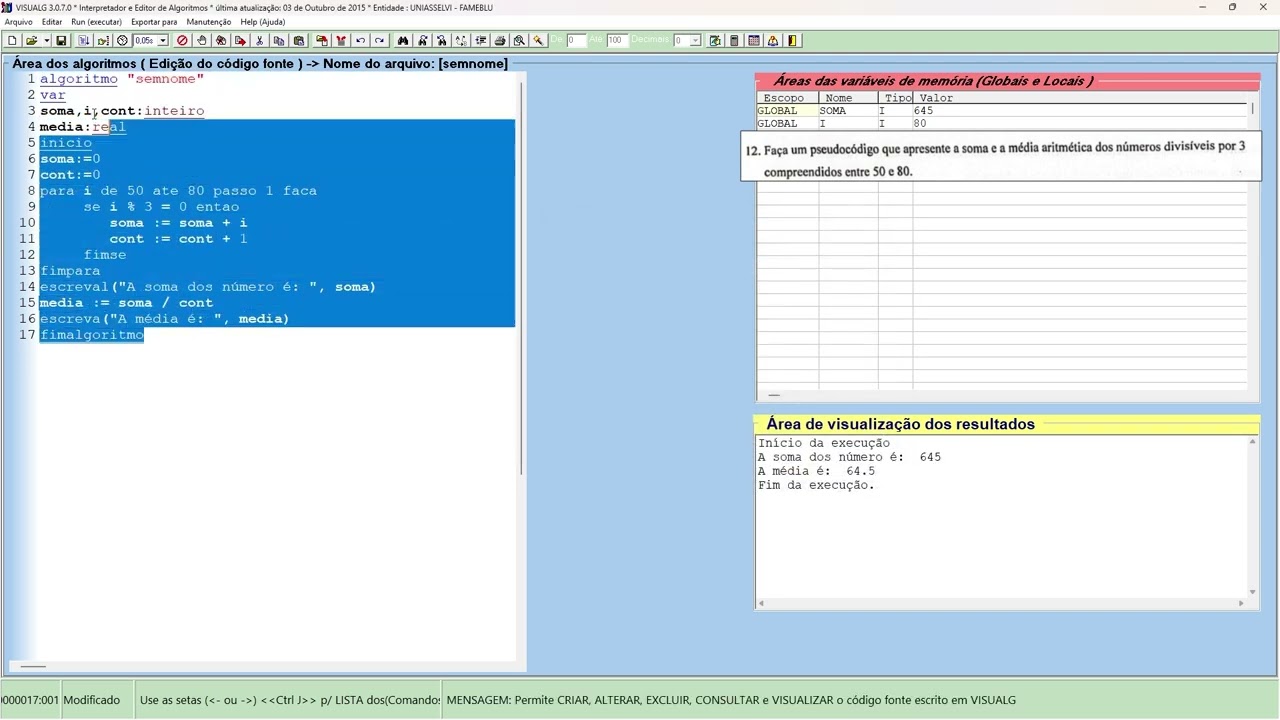Open the calendar icon

(754, 41)
